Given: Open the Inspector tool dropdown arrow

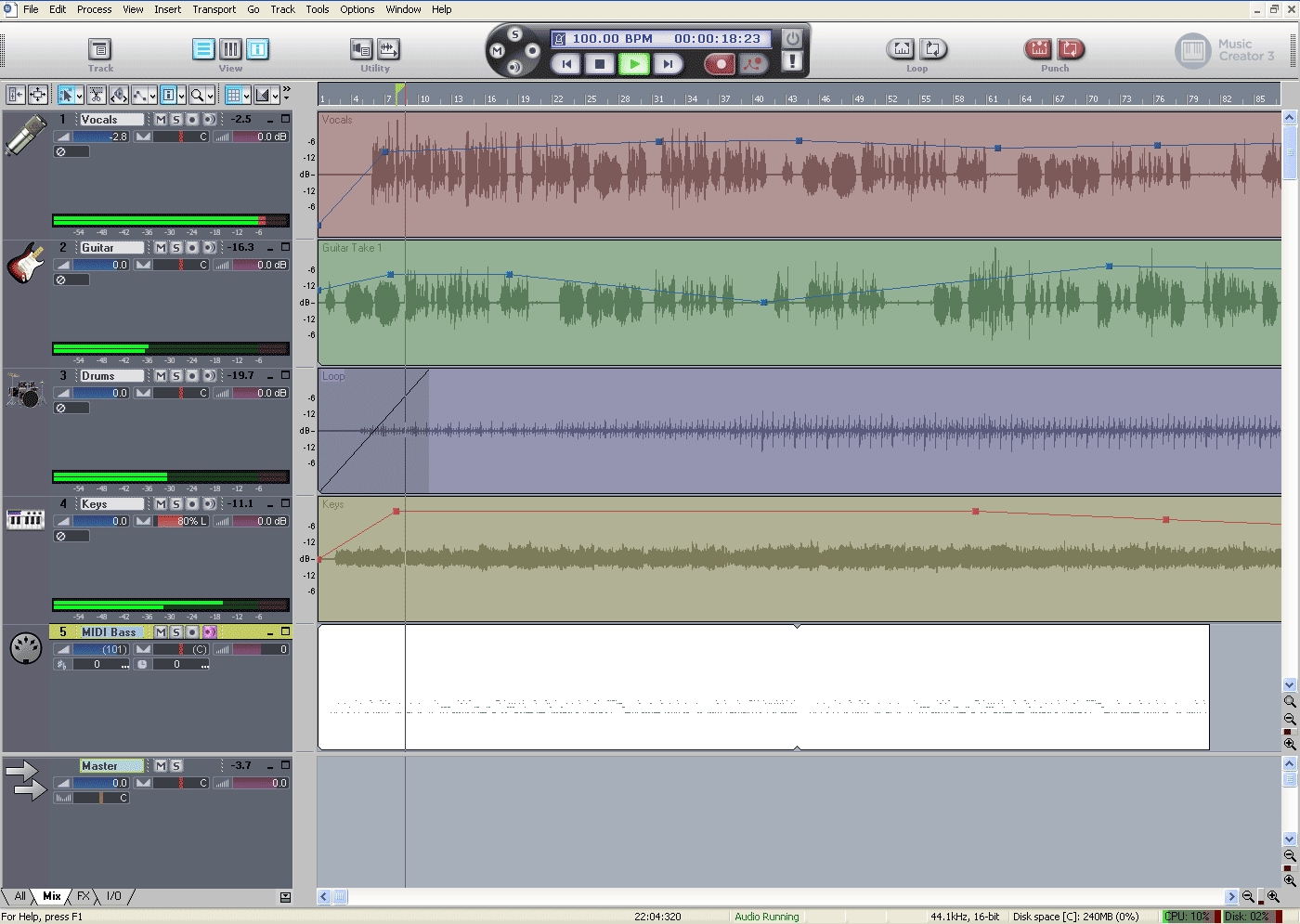Looking at the screenshot, I should [182, 96].
